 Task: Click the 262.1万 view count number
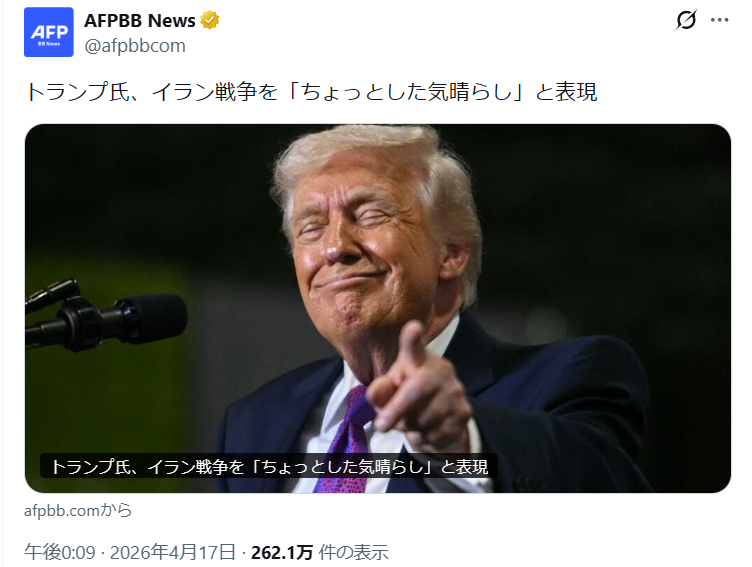[x=282, y=553]
